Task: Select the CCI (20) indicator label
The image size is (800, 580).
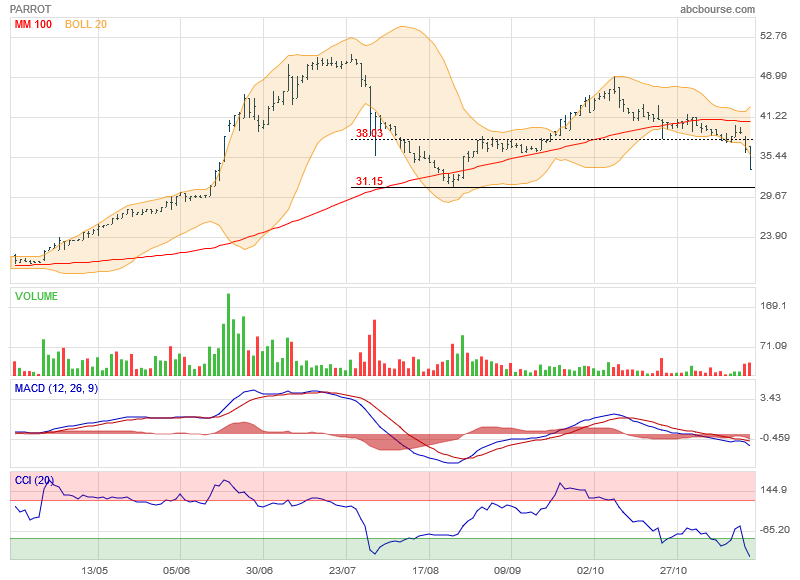Action: [34, 481]
